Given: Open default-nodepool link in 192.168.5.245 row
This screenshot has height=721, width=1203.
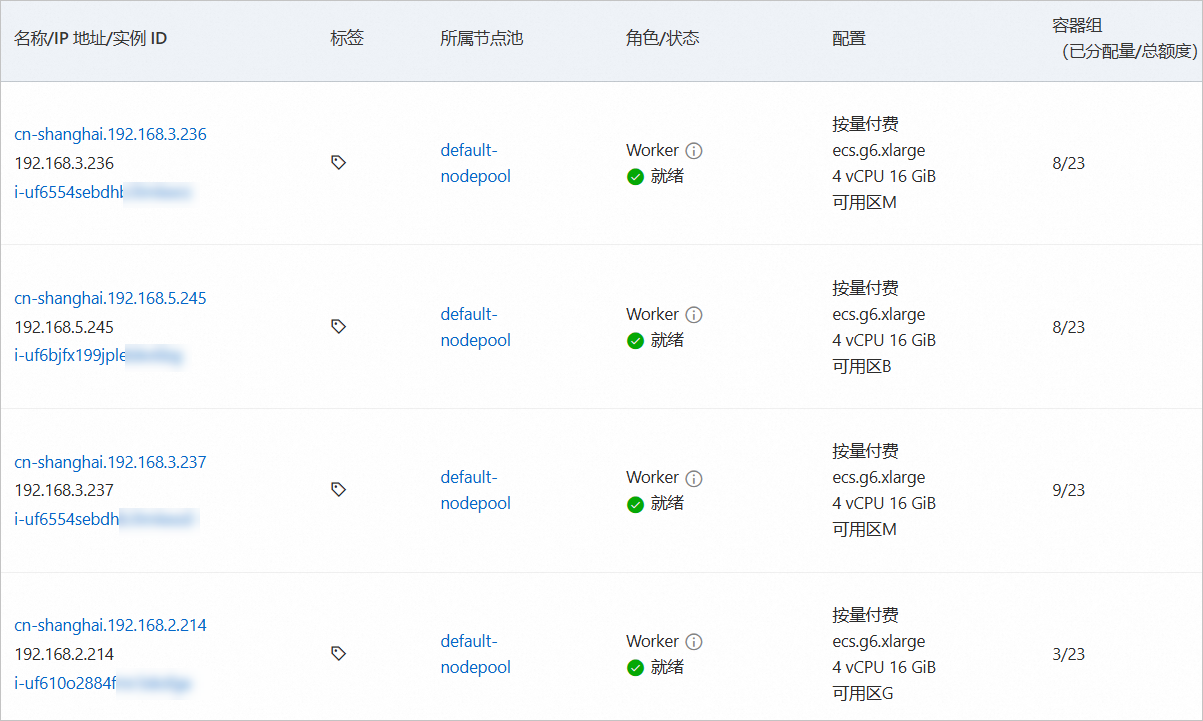Looking at the screenshot, I should pyautogui.click(x=476, y=327).
